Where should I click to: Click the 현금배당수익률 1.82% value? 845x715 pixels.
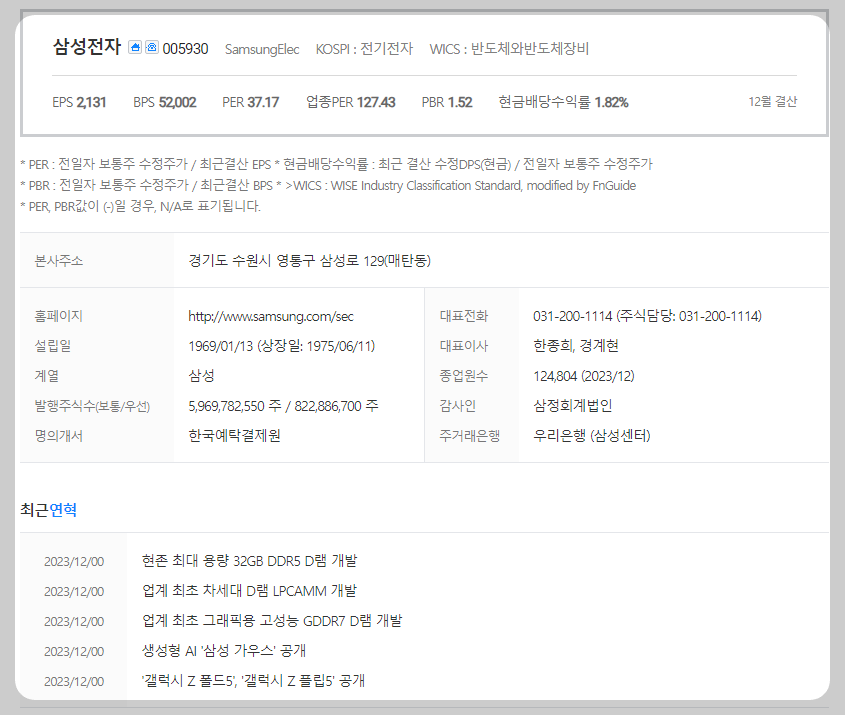[563, 102]
